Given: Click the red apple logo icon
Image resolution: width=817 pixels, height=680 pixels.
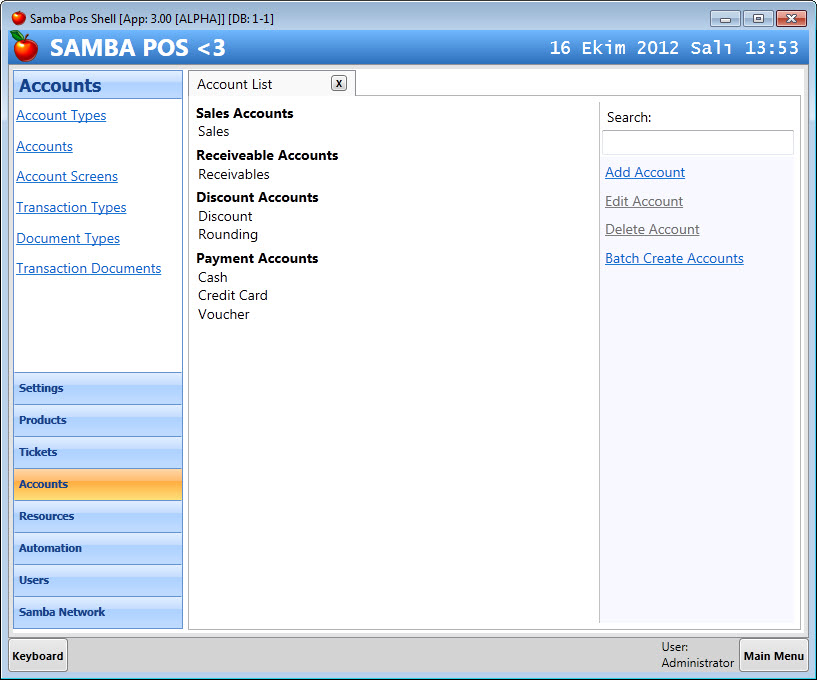Looking at the screenshot, I should coord(25,46).
